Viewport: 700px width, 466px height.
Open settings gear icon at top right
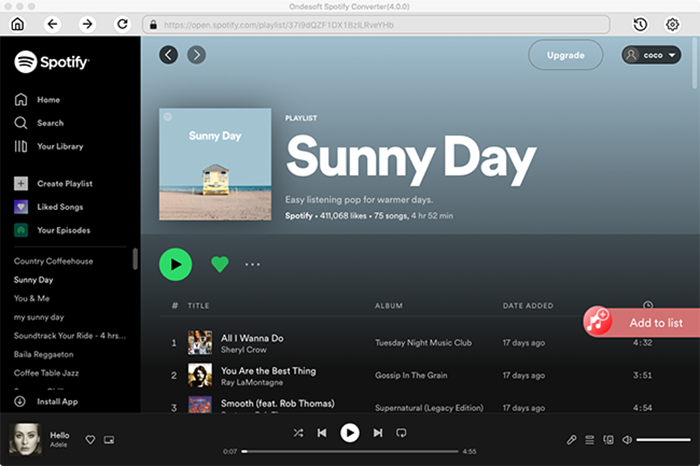[672, 24]
